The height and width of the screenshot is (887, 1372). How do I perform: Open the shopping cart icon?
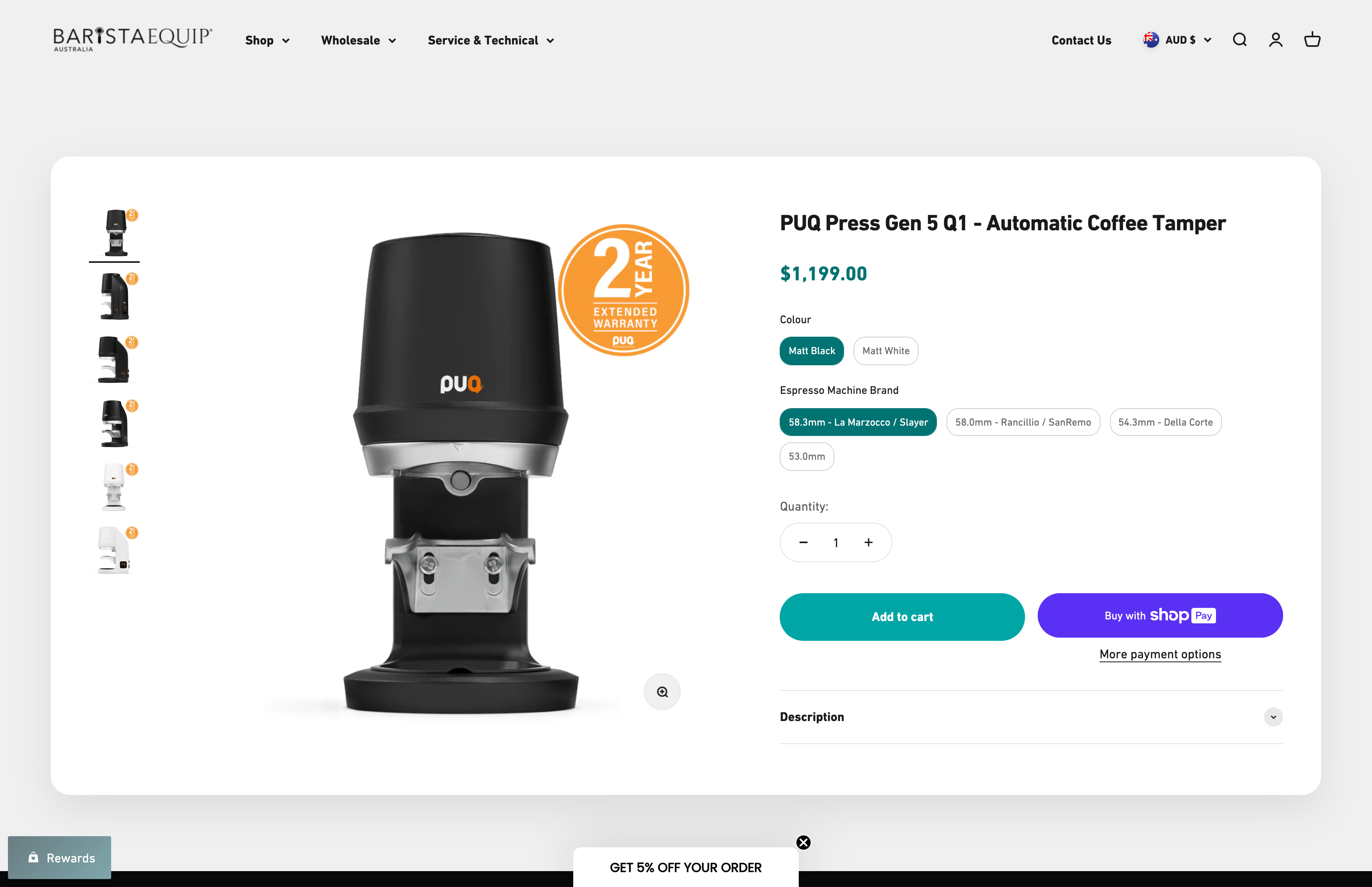(1312, 40)
